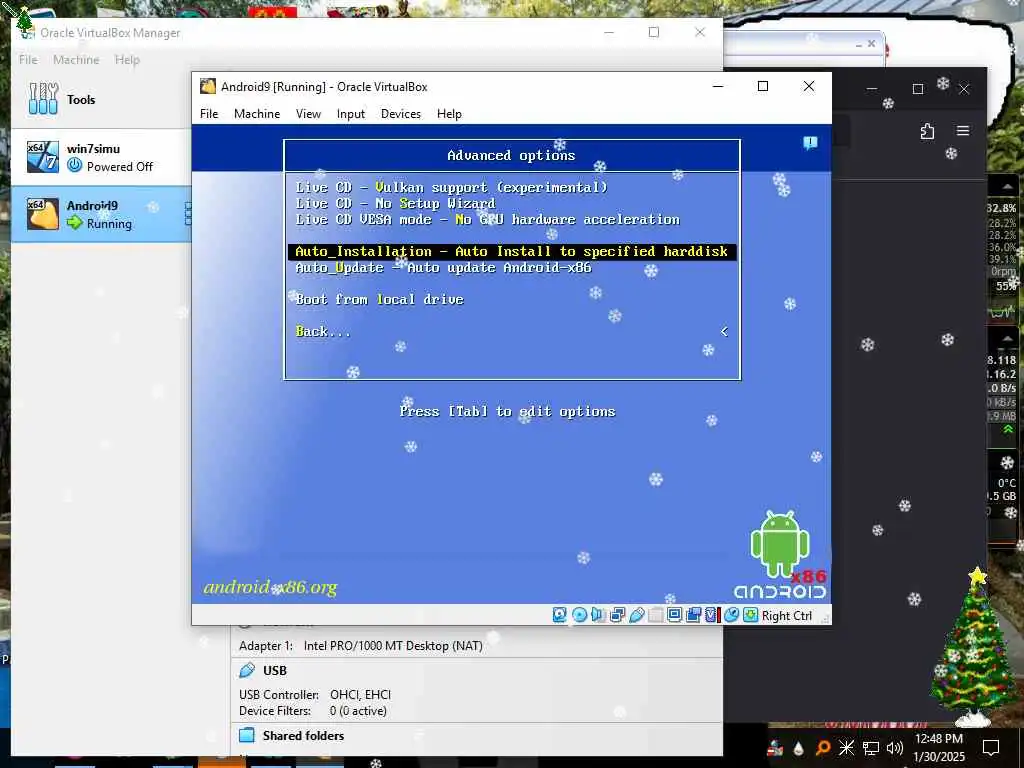Click the keyboard capture green arrow indicator
Screen dimensions: 1024x768
(751, 615)
